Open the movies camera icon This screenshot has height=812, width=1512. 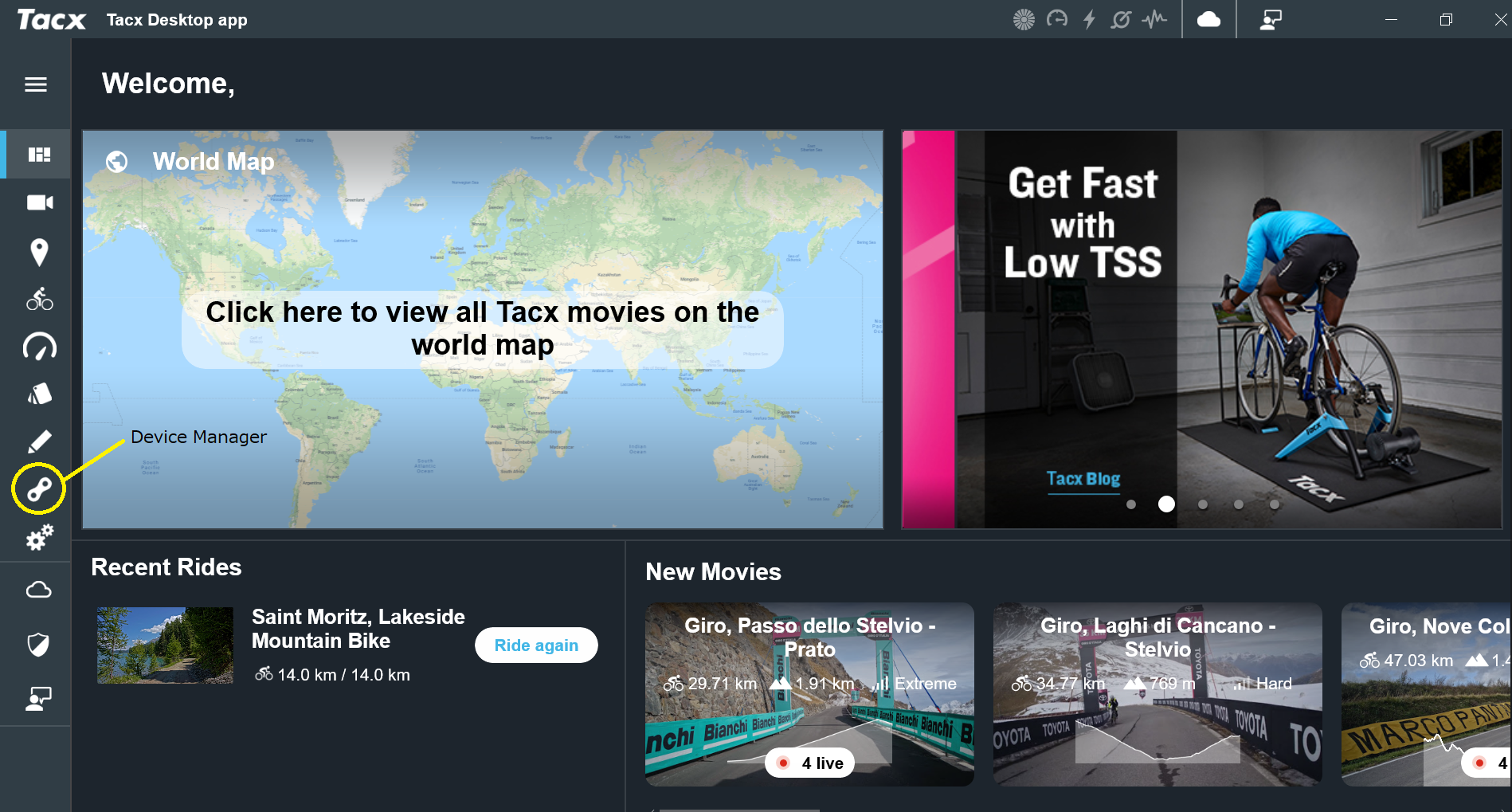coord(39,202)
